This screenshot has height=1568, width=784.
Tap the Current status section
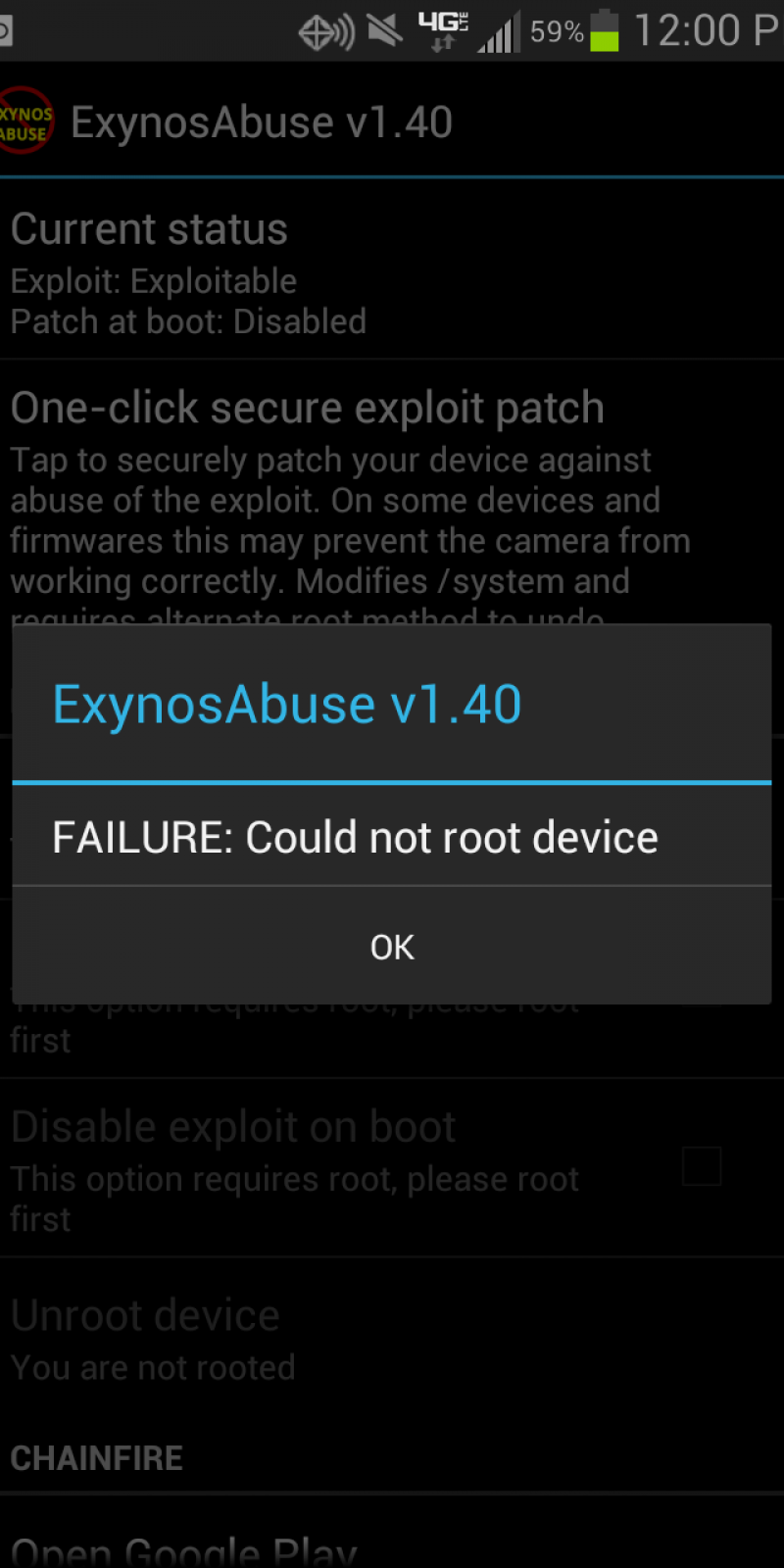click(x=392, y=269)
